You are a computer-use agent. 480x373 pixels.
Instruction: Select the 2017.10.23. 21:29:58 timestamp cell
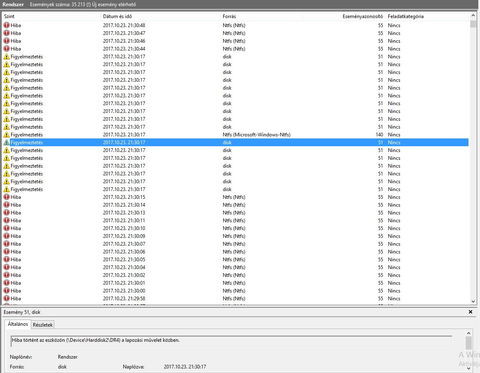pyautogui.click(x=124, y=299)
